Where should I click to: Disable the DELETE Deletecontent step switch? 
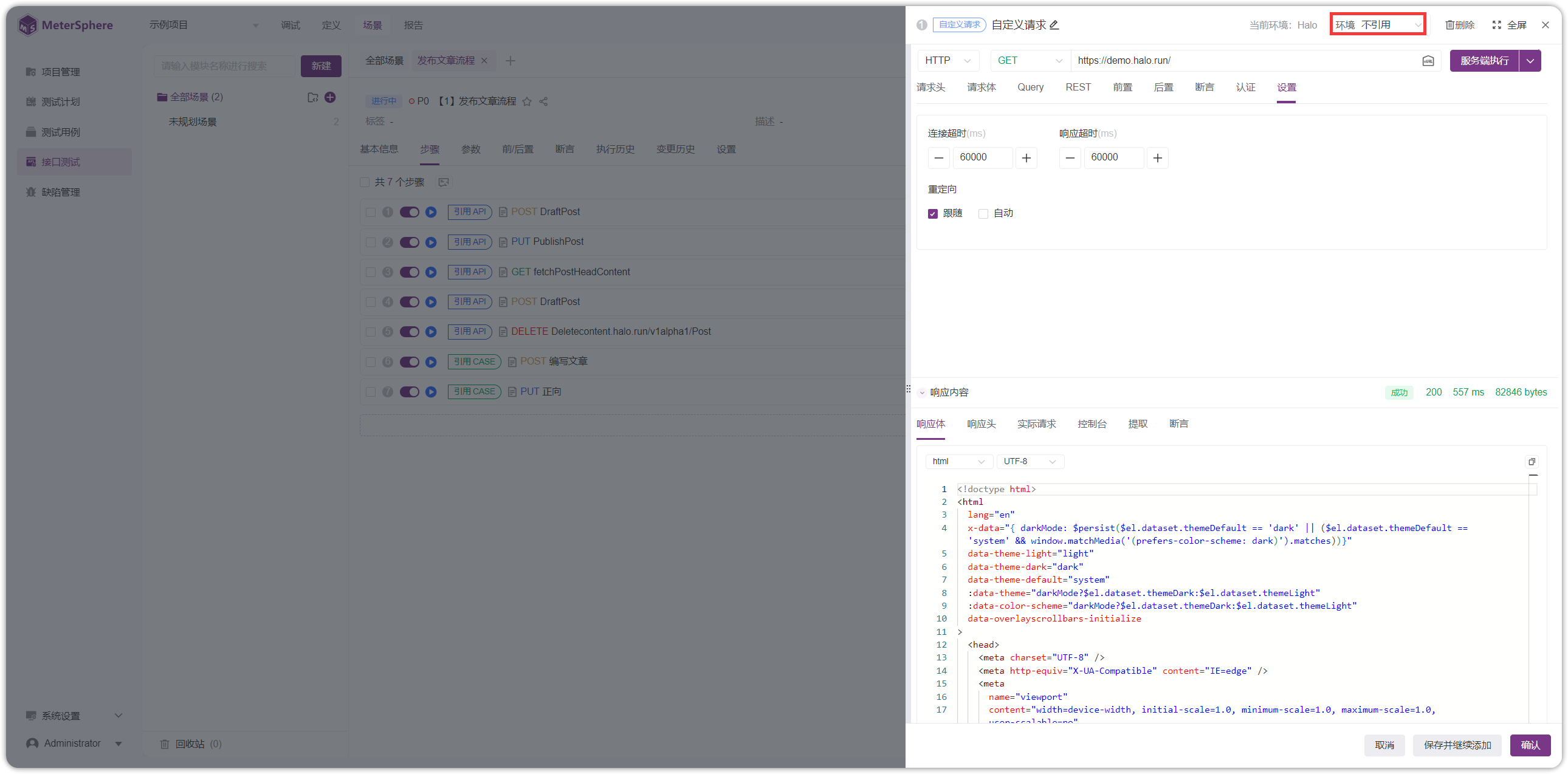[410, 332]
